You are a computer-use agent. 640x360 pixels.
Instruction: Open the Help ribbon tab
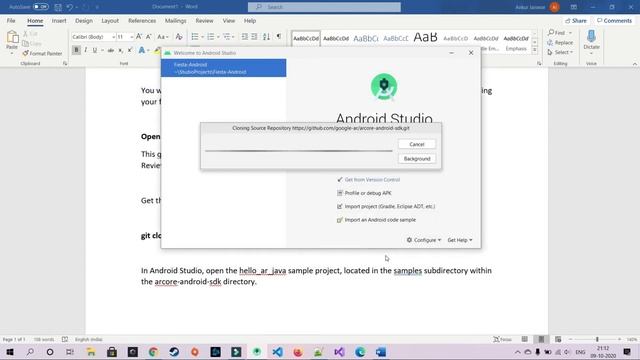pos(250,21)
